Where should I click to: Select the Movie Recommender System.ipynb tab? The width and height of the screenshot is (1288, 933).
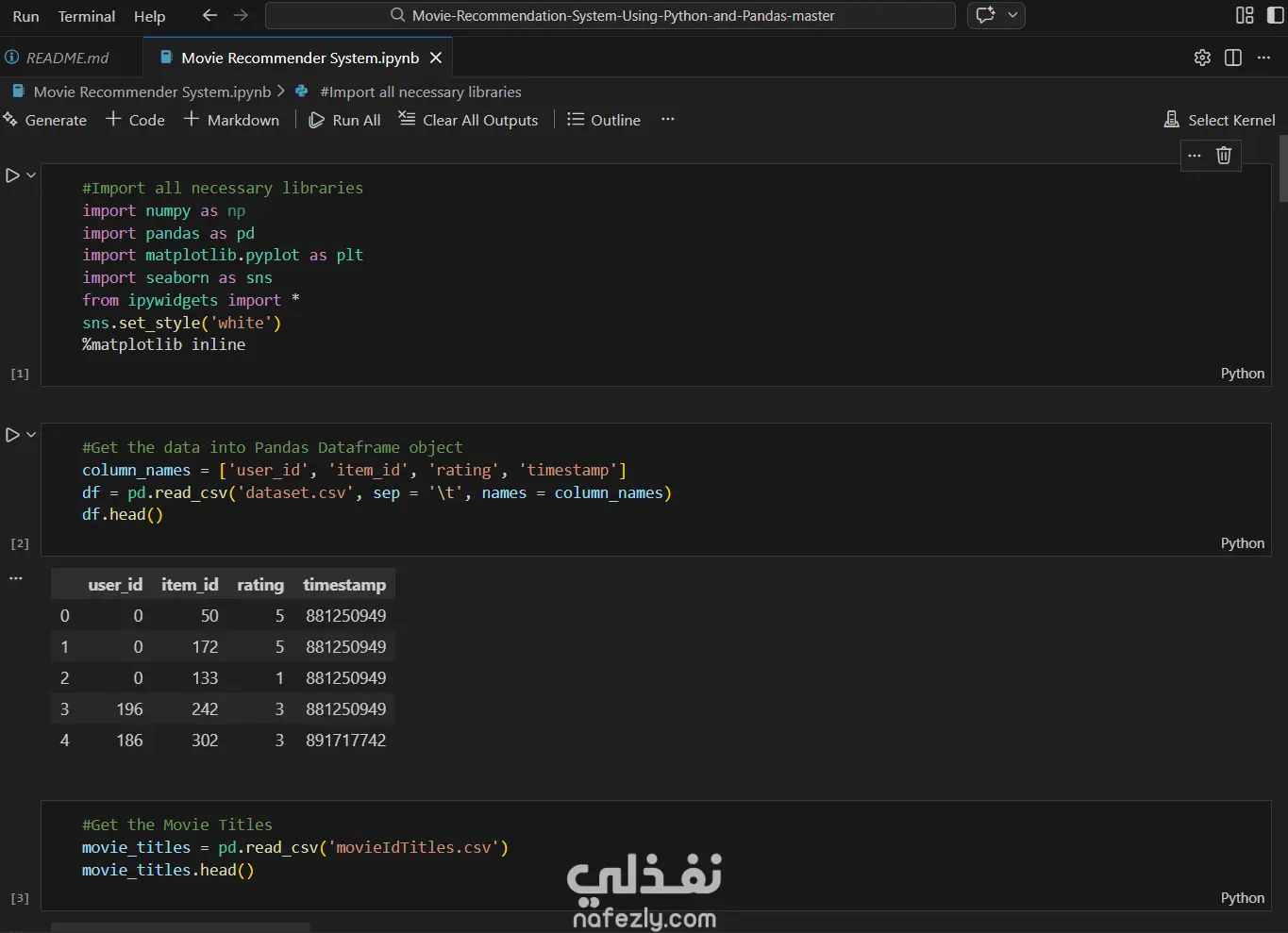[299, 58]
